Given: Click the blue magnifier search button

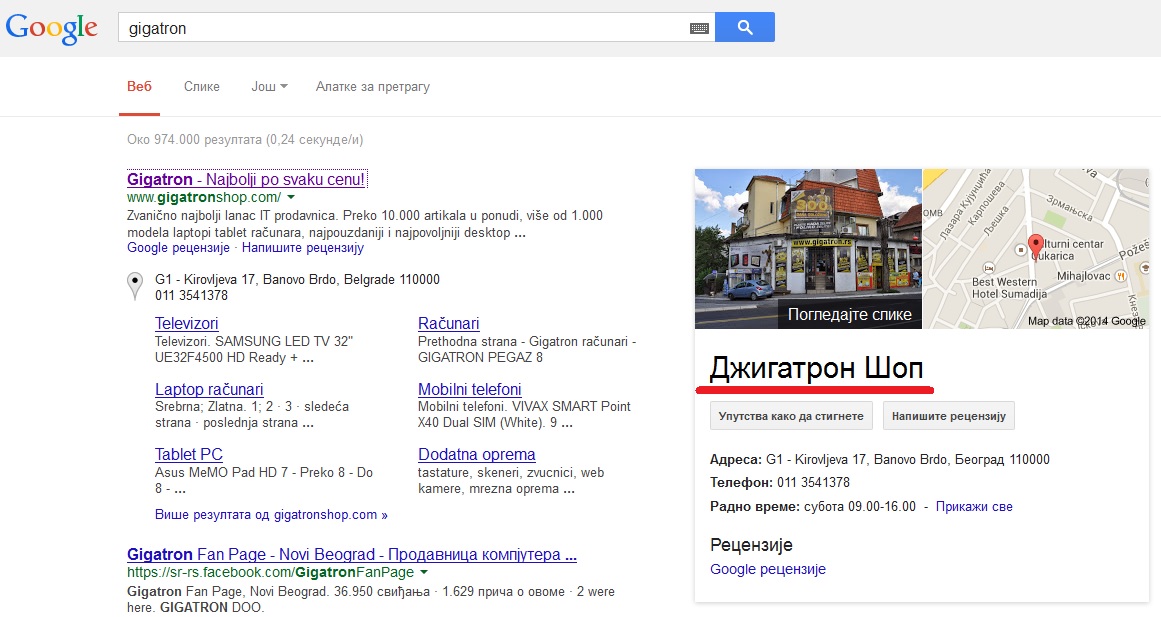Looking at the screenshot, I should [745, 27].
